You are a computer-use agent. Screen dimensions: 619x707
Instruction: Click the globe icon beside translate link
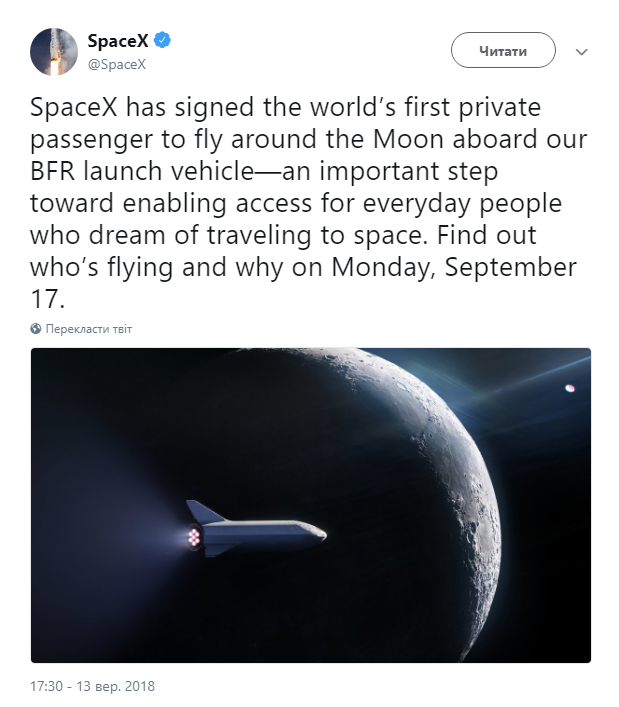tap(36, 329)
